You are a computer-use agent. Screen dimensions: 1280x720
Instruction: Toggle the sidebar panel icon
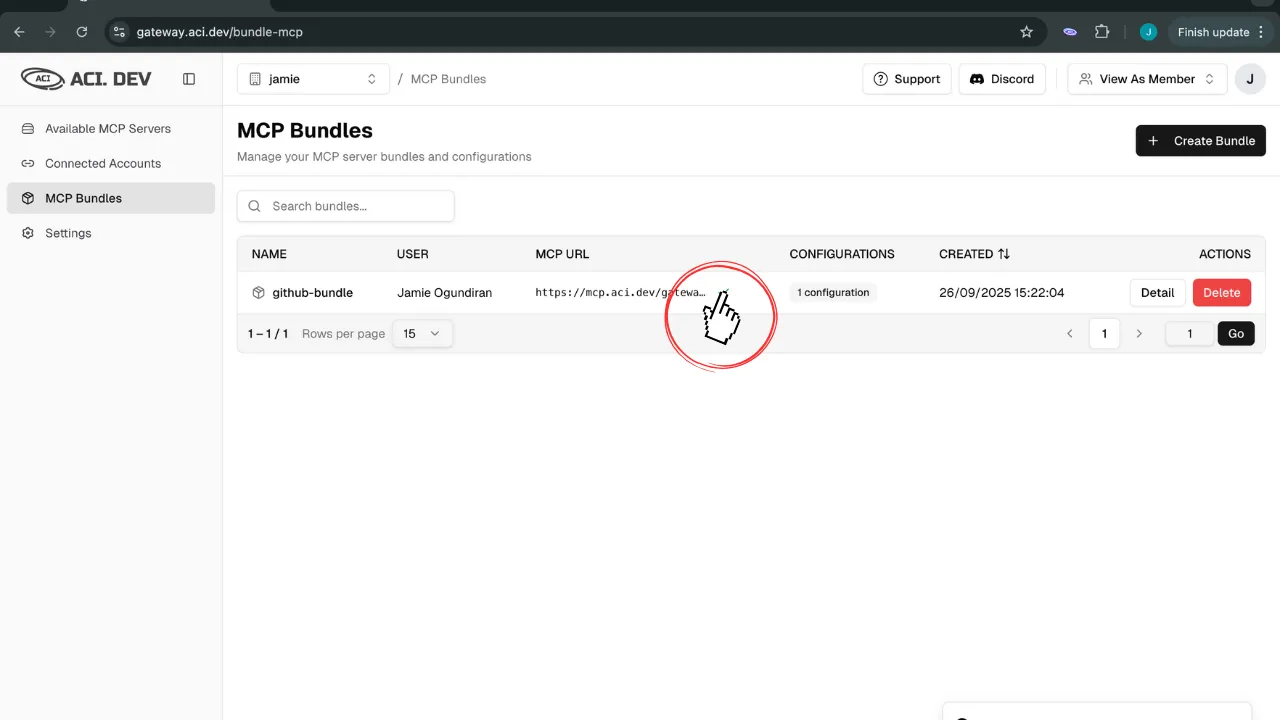[189, 79]
